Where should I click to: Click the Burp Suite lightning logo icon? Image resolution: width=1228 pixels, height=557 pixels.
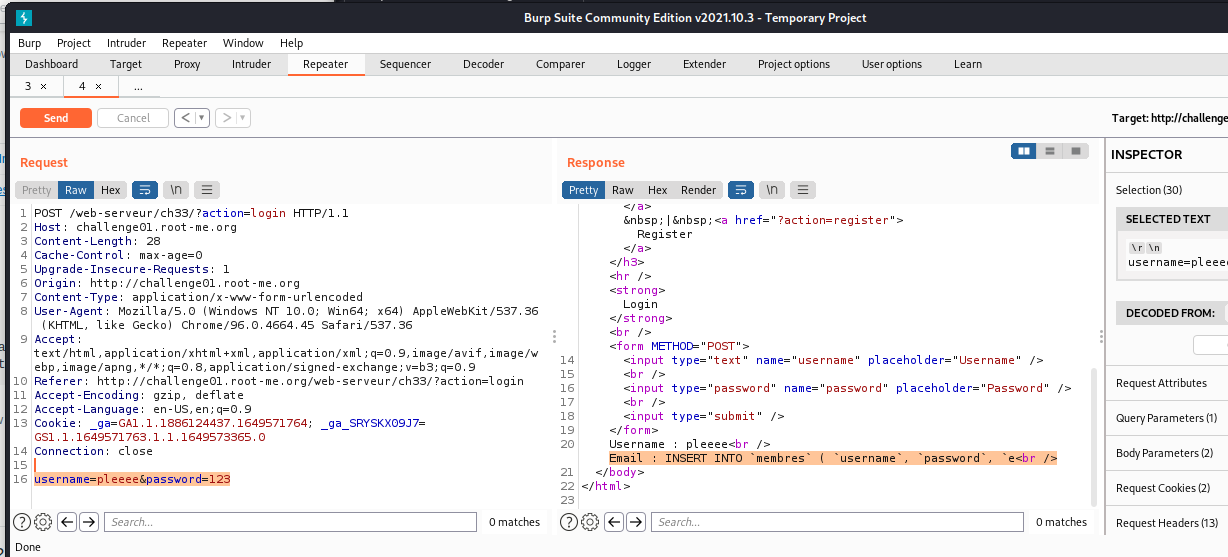coord(23,17)
